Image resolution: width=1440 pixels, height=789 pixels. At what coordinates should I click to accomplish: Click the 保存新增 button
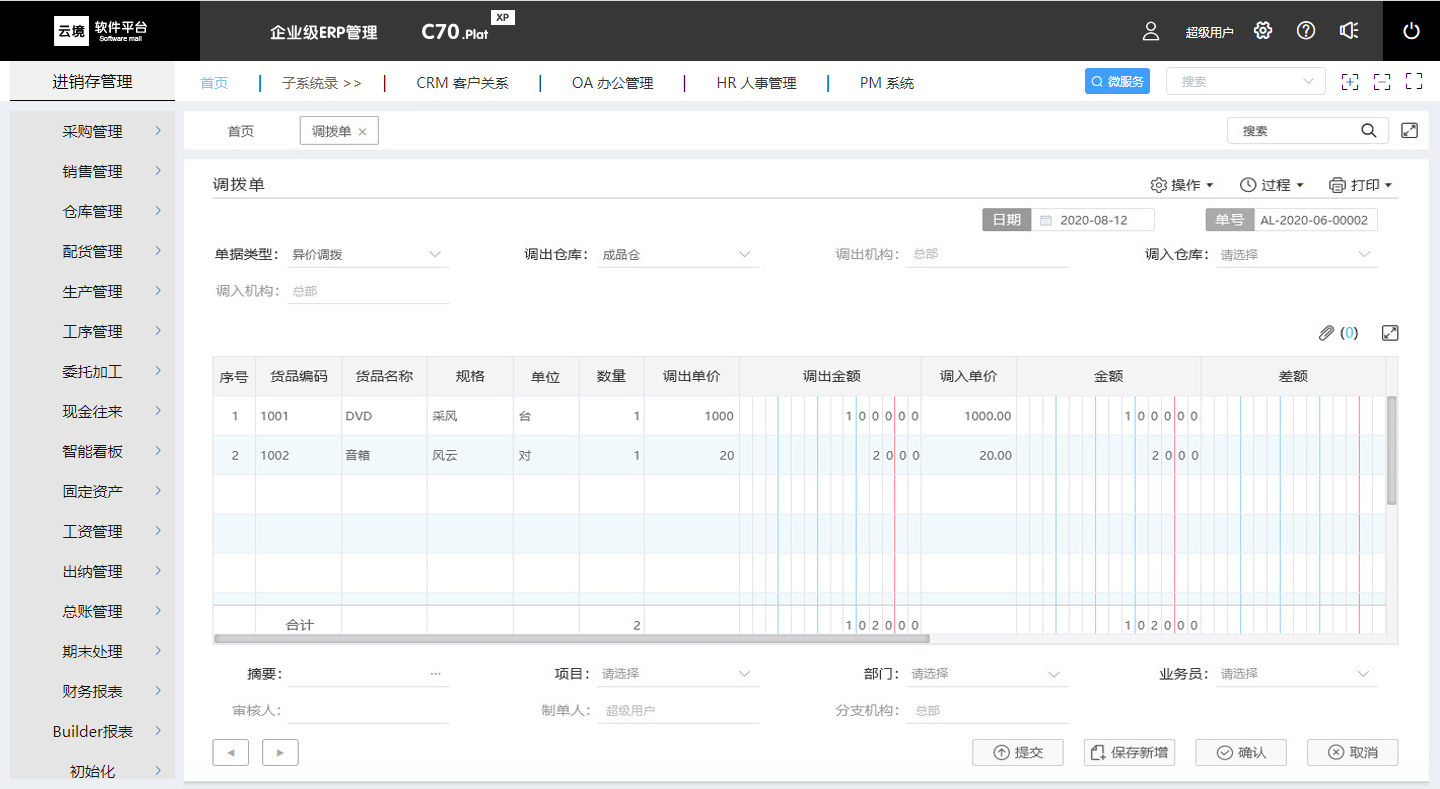1129,753
